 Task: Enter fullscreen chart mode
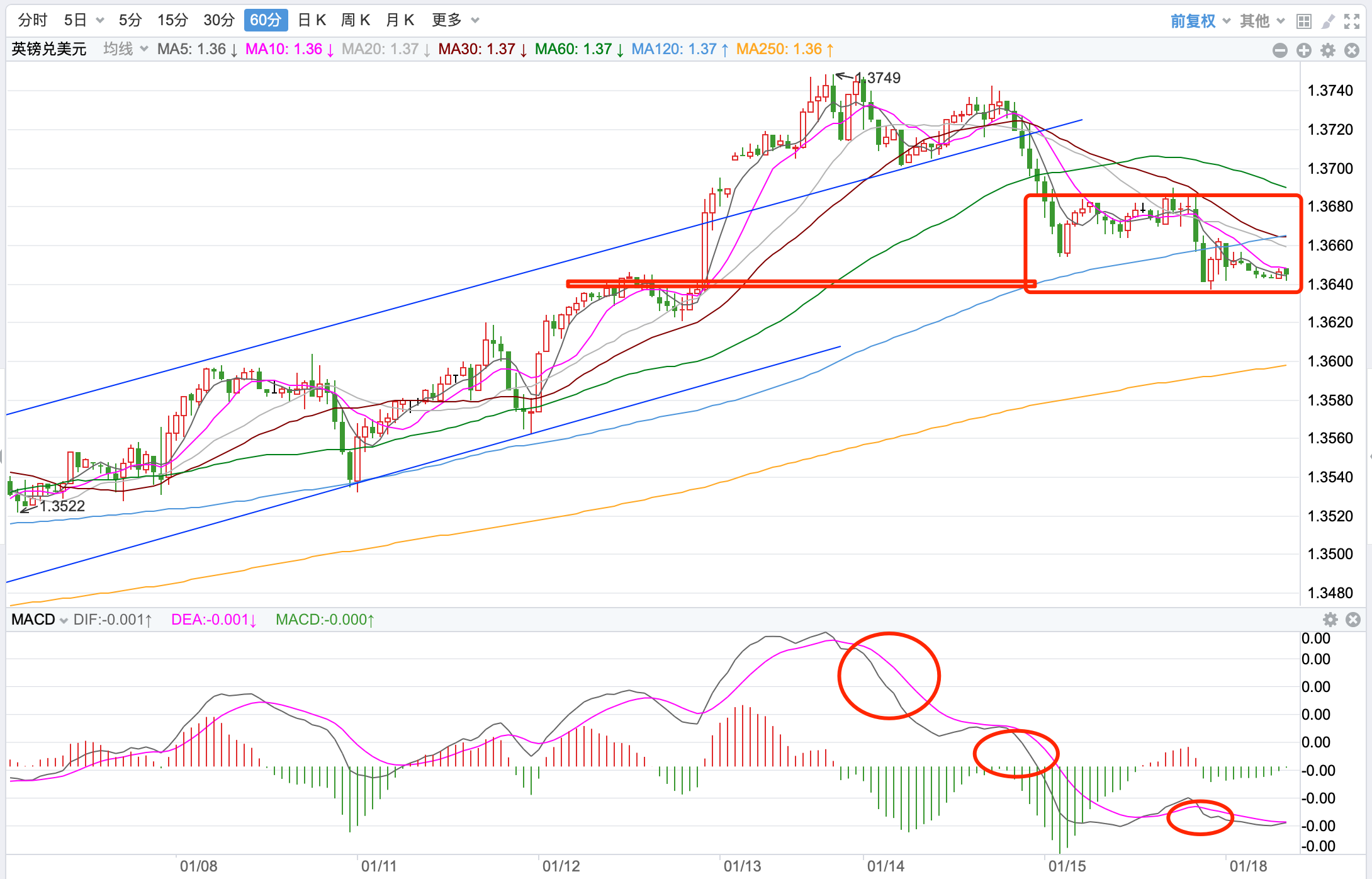[1352, 21]
